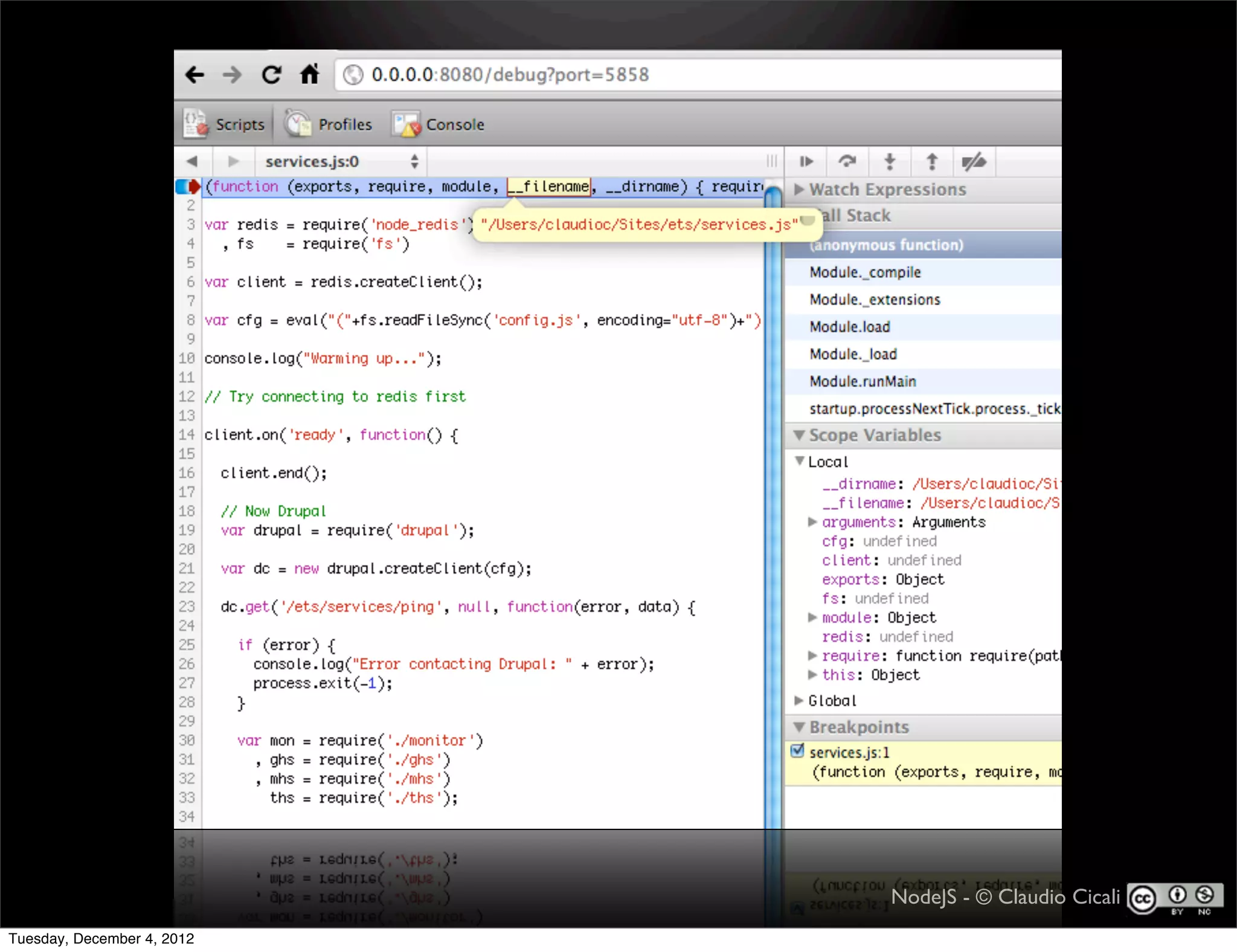1237x952 pixels.
Task: Open services.js:1 breakpoint entry
Action: [x=923, y=763]
